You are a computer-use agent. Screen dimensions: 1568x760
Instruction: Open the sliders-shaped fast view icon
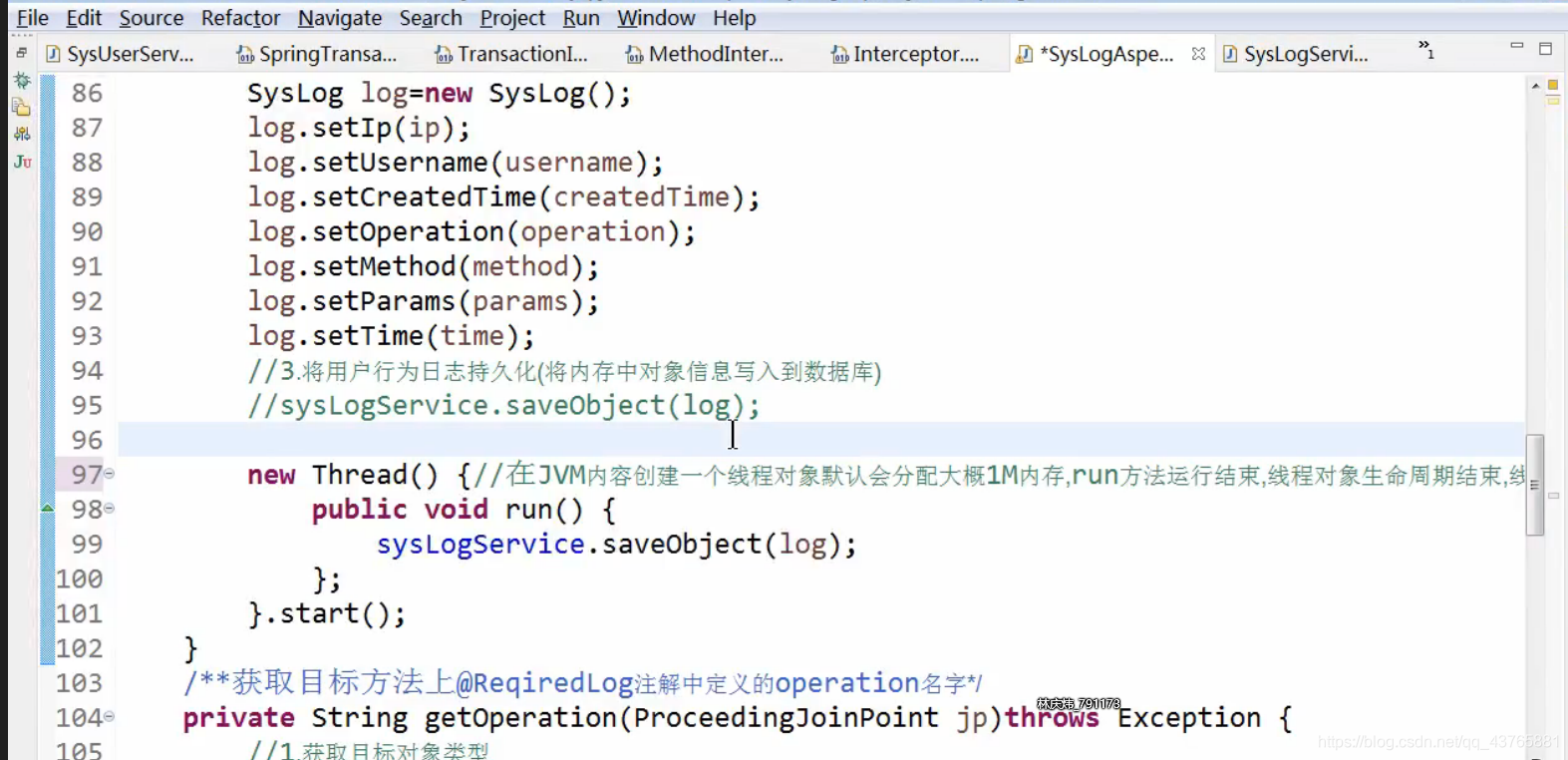click(x=22, y=134)
